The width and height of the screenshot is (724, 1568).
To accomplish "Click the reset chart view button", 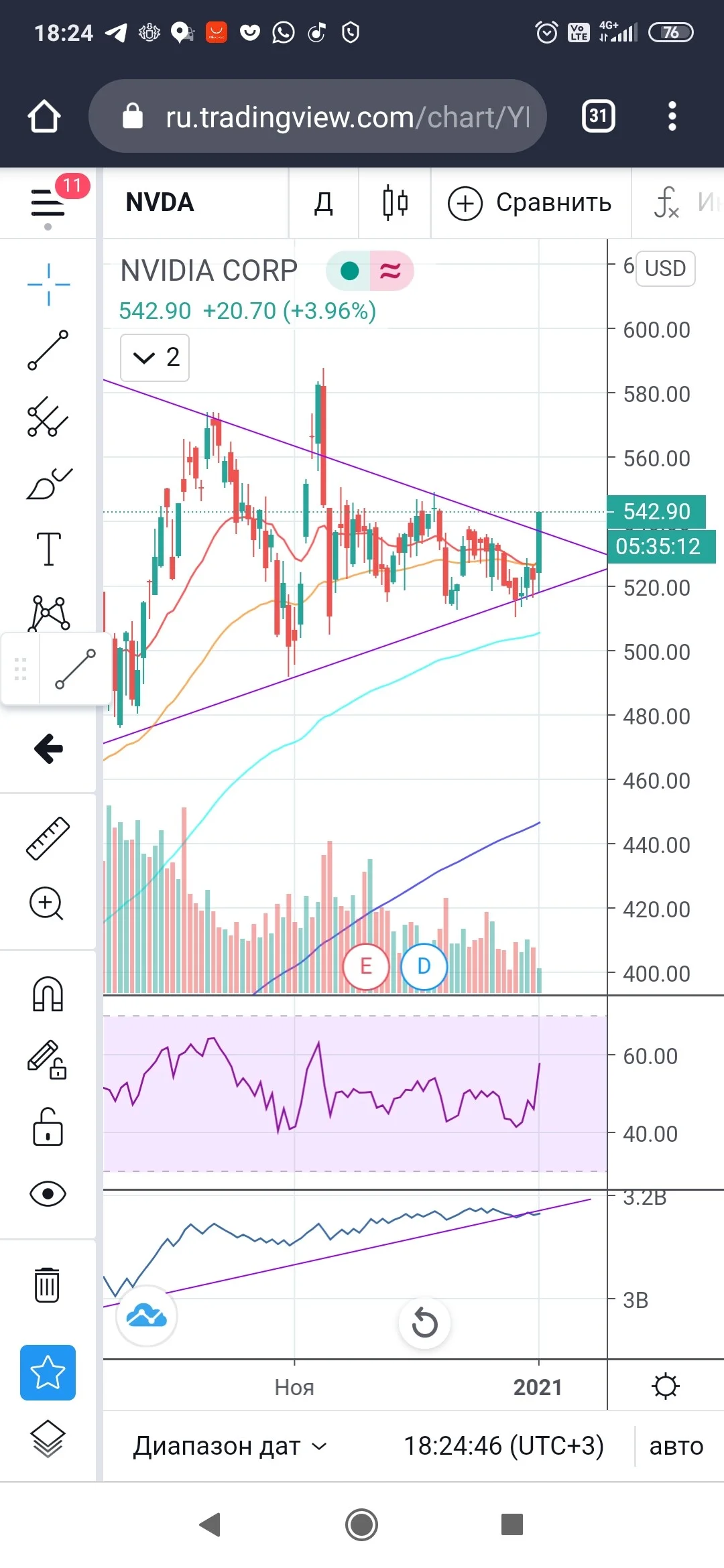I will click(424, 1323).
